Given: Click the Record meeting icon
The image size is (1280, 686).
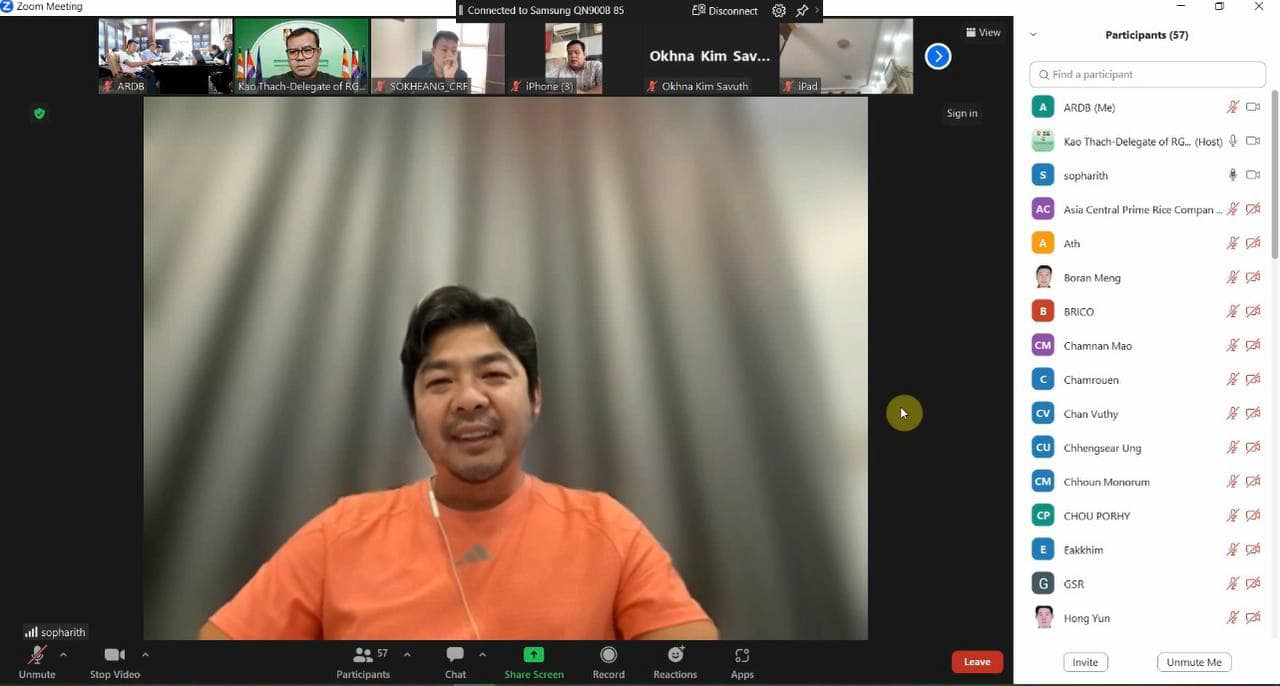Looking at the screenshot, I should pyautogui.click(x=608, y=655).
